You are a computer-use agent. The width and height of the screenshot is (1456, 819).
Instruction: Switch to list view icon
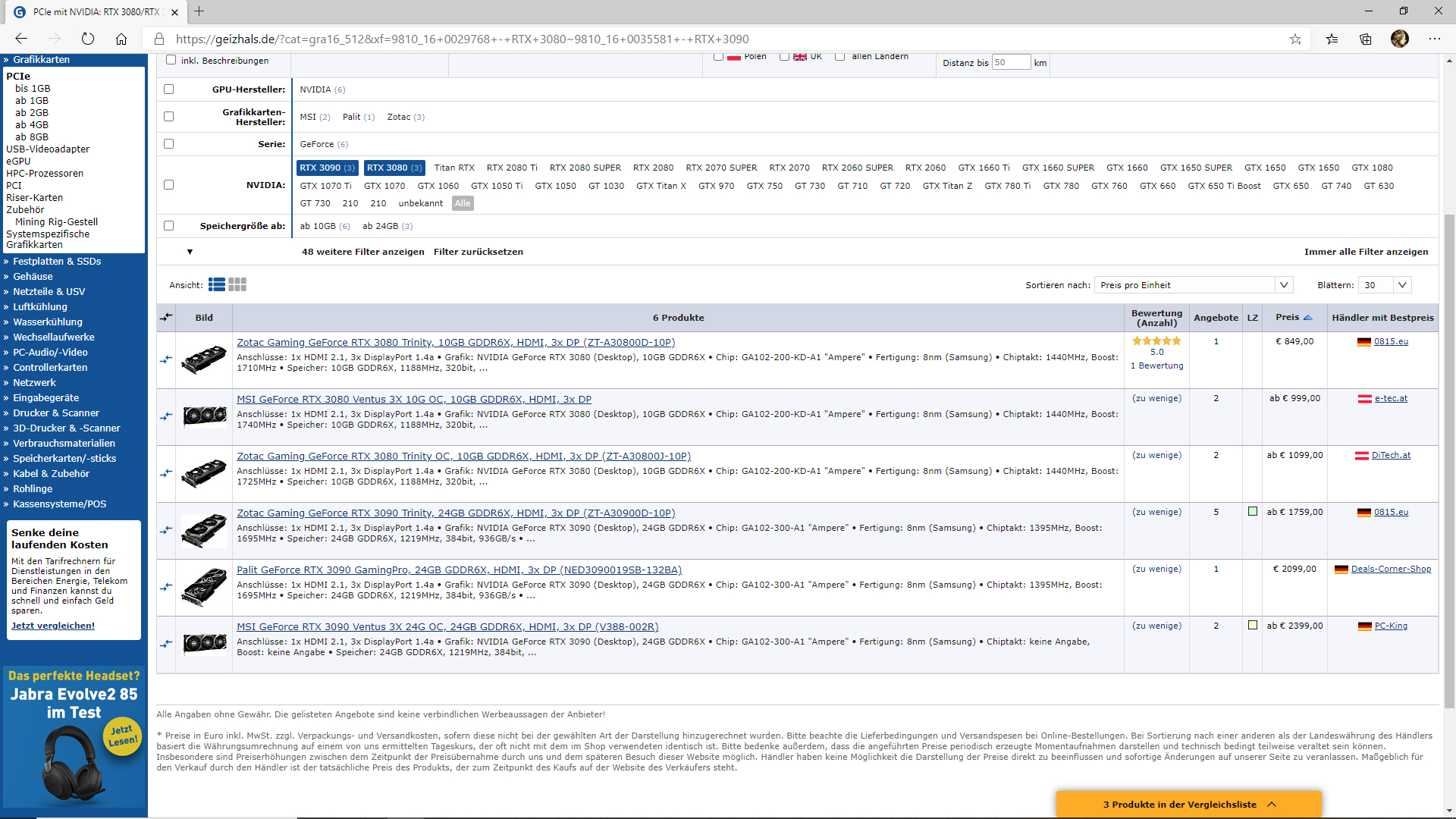tap(217, 284)
